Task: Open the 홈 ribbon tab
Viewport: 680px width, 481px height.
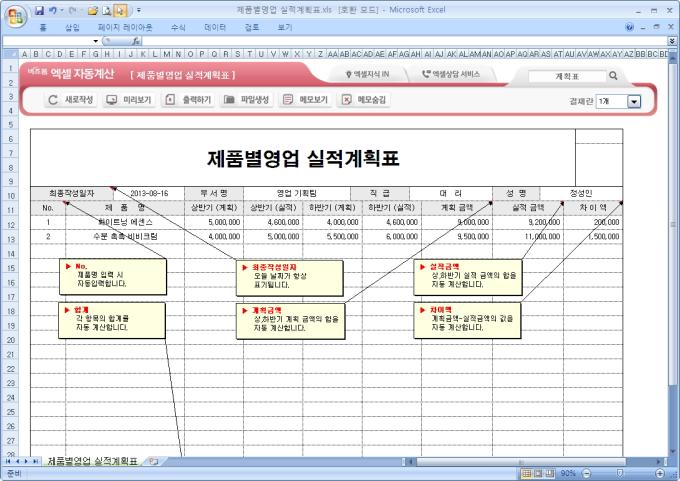Action: click(43, 27)
